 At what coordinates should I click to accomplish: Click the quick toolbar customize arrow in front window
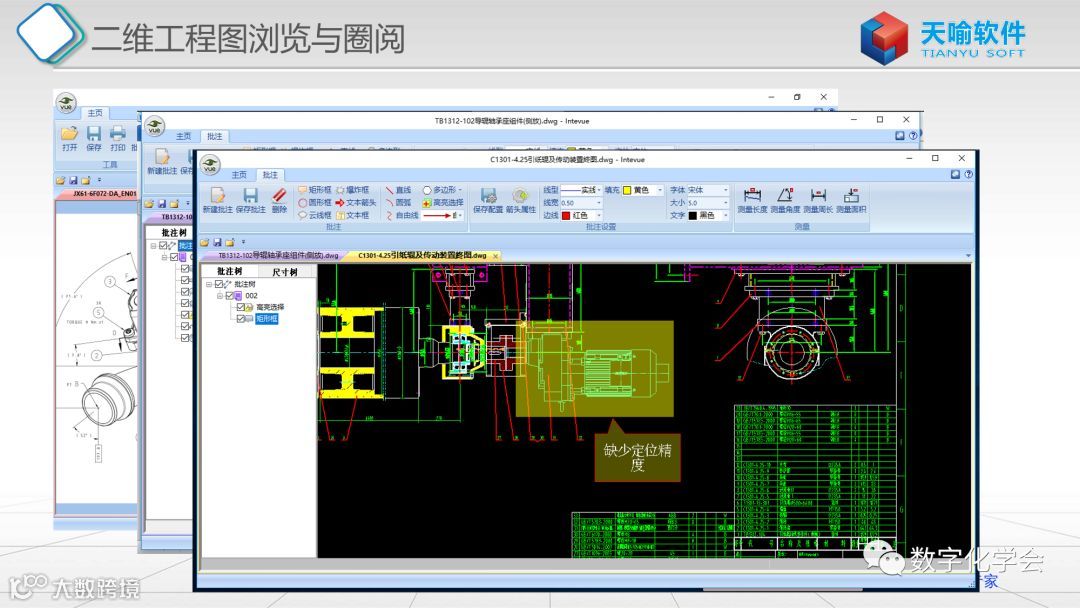point(243,242)
